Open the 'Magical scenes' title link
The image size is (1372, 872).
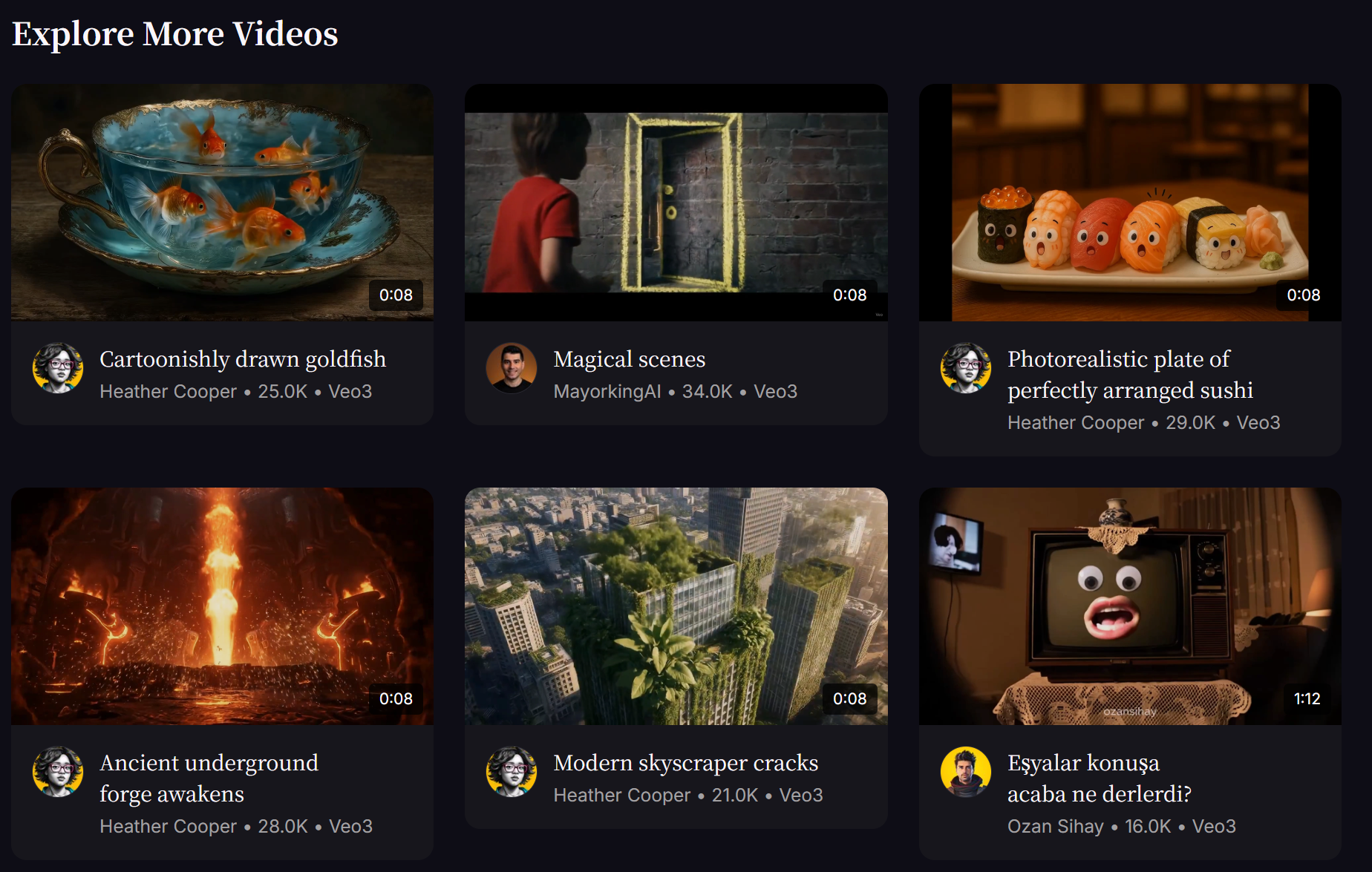click(630, 359)
